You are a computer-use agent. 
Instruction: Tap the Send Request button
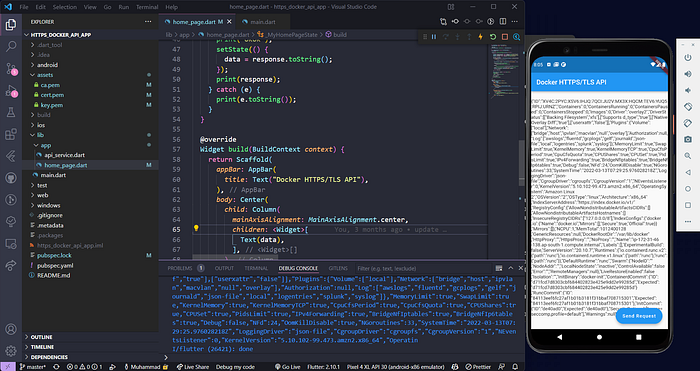click(639, 316)
